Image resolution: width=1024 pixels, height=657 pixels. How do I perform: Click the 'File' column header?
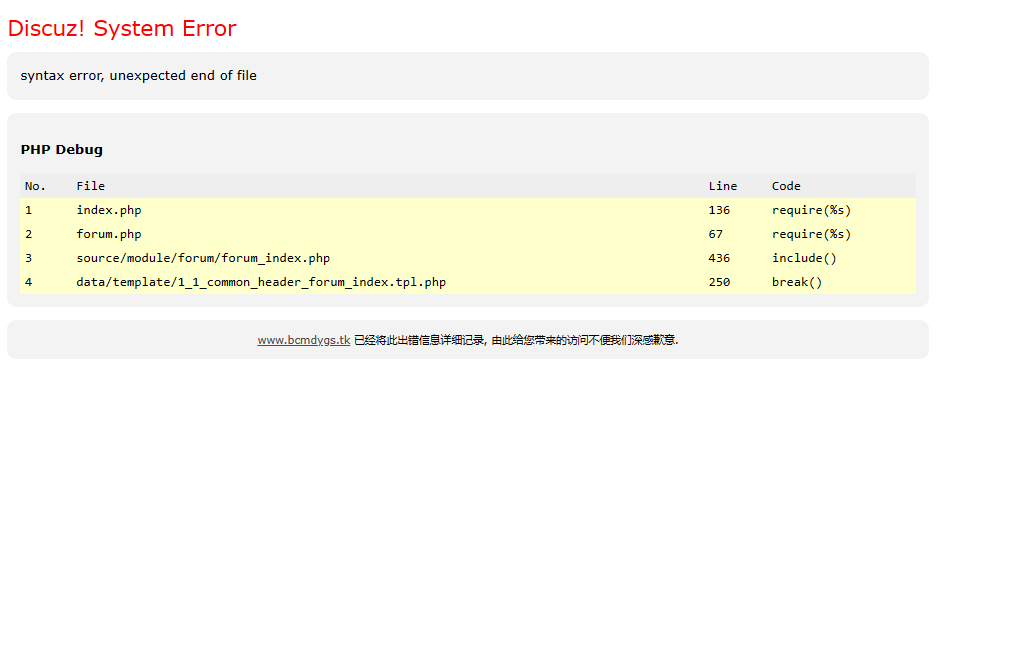pyautogui.click(x=91, y=186)
